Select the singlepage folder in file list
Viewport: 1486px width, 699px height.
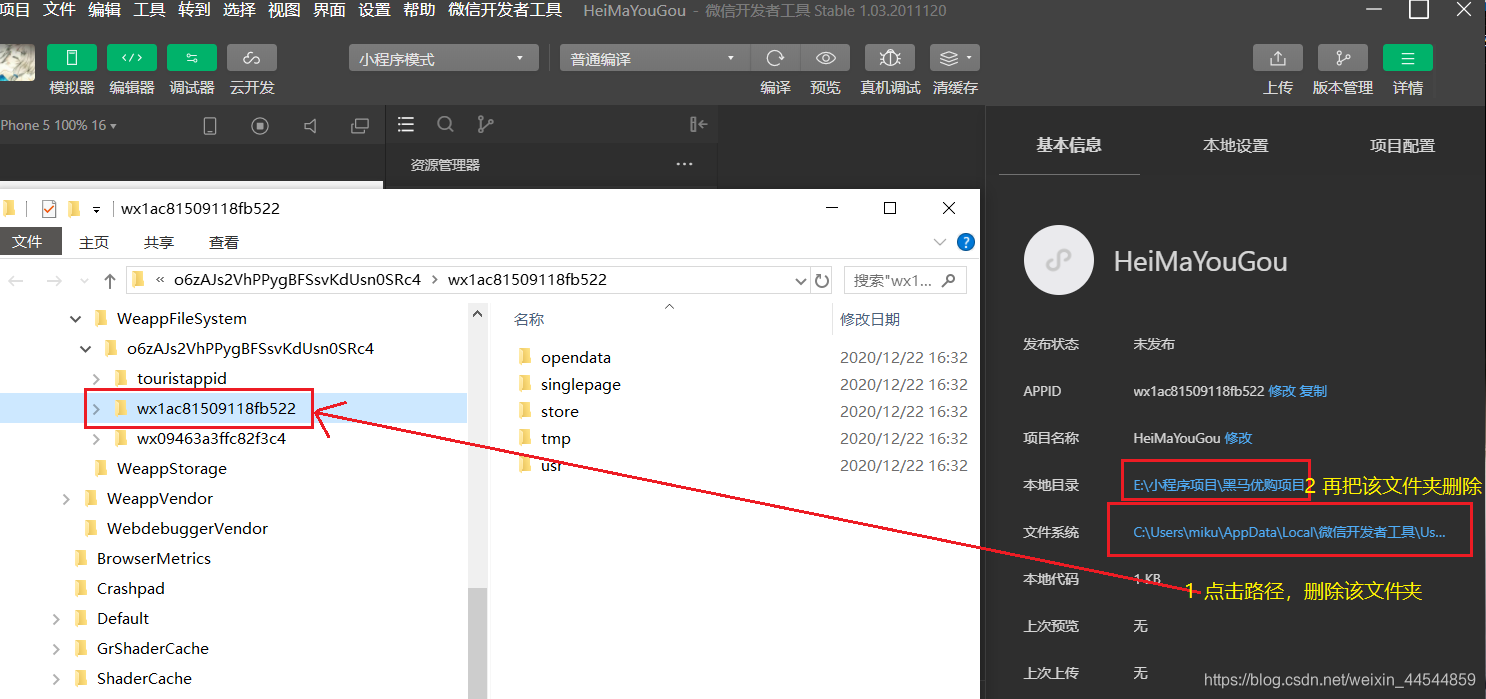click(580, 384)
